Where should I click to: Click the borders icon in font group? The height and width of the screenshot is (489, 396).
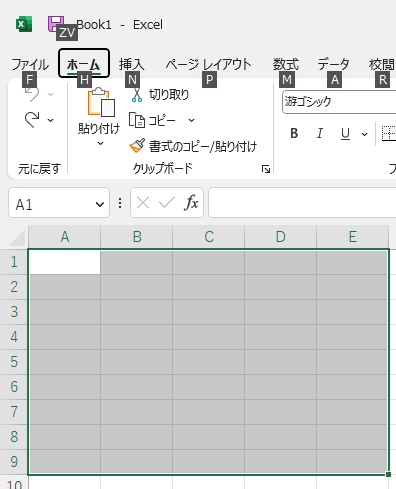[389, 133]
